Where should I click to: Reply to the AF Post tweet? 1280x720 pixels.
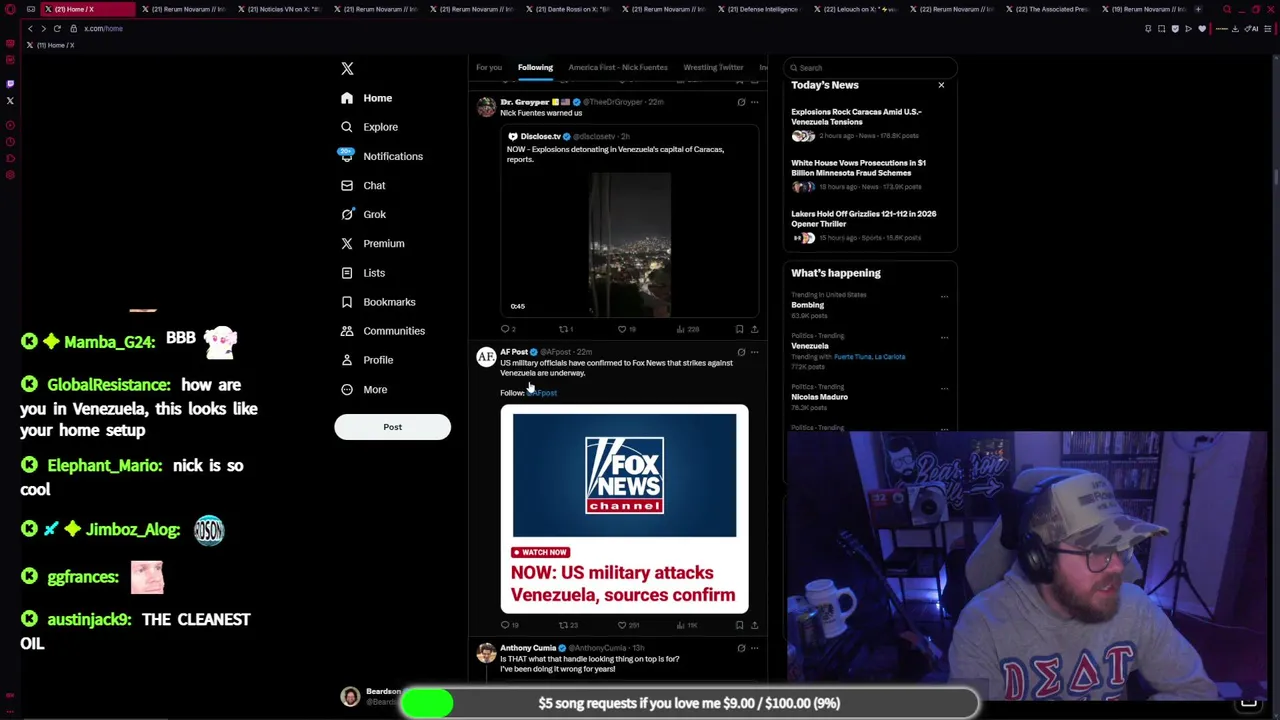click(x=509, y=625)
